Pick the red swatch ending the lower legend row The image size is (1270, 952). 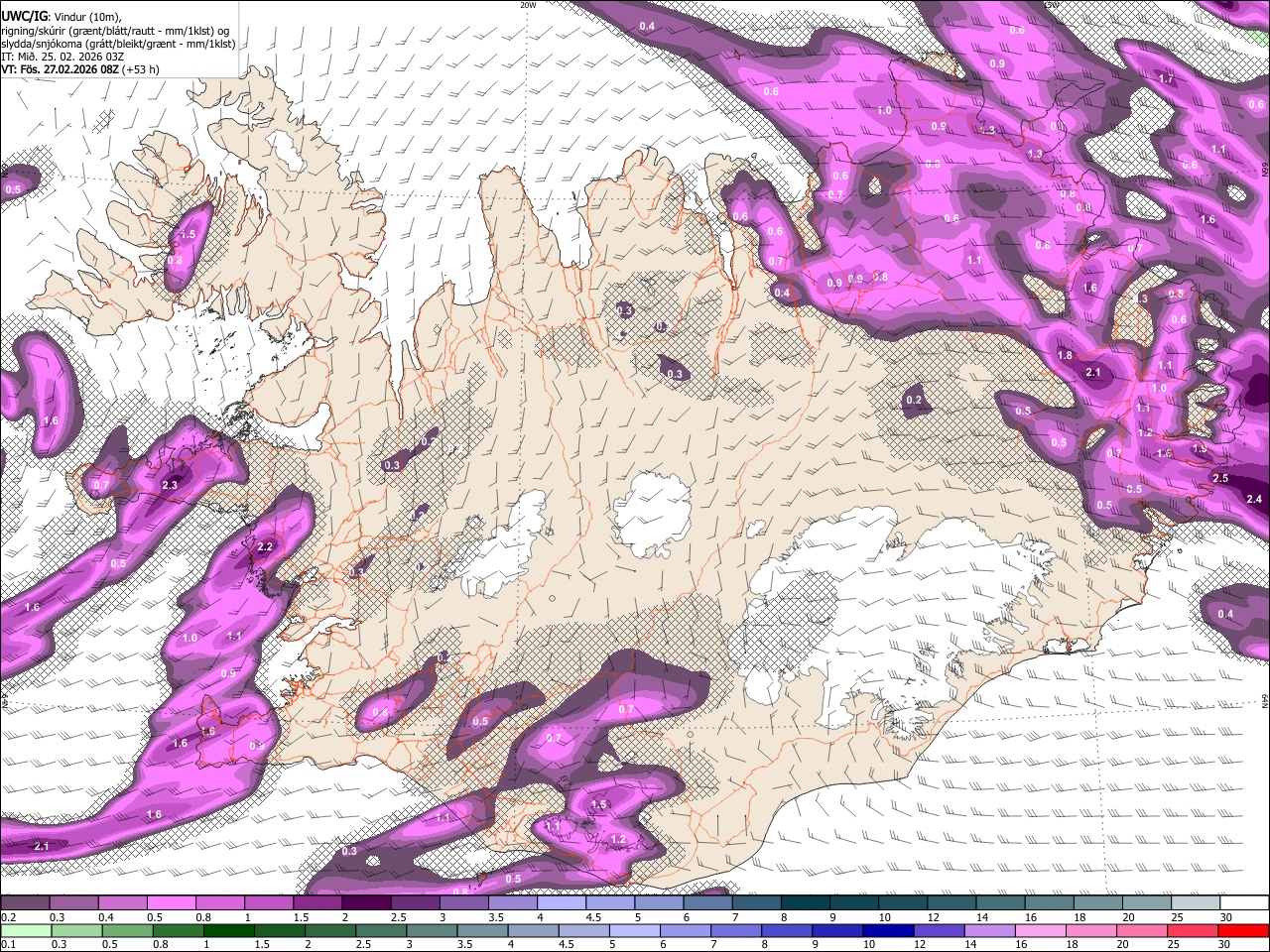click(1244, 930)
